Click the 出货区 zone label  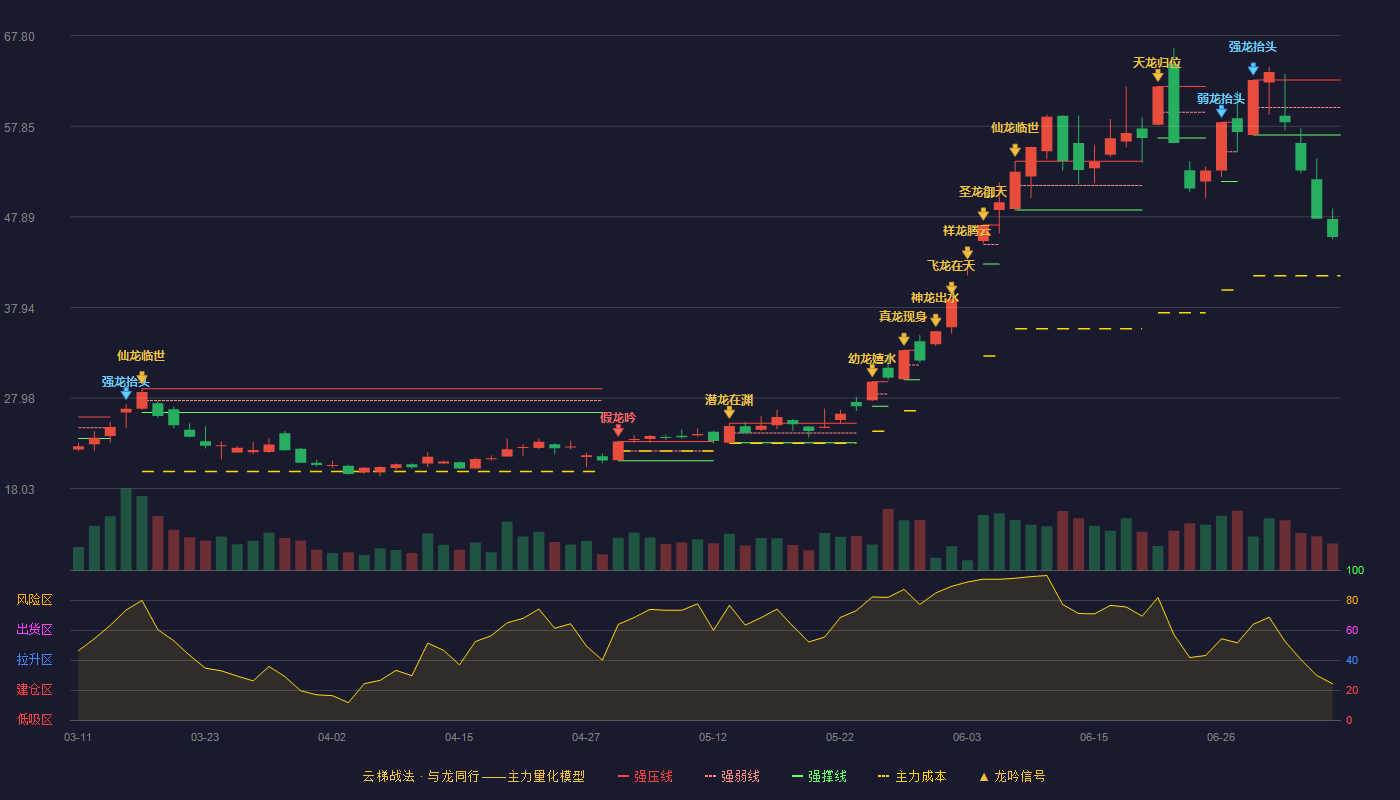(x=35, y=630)
